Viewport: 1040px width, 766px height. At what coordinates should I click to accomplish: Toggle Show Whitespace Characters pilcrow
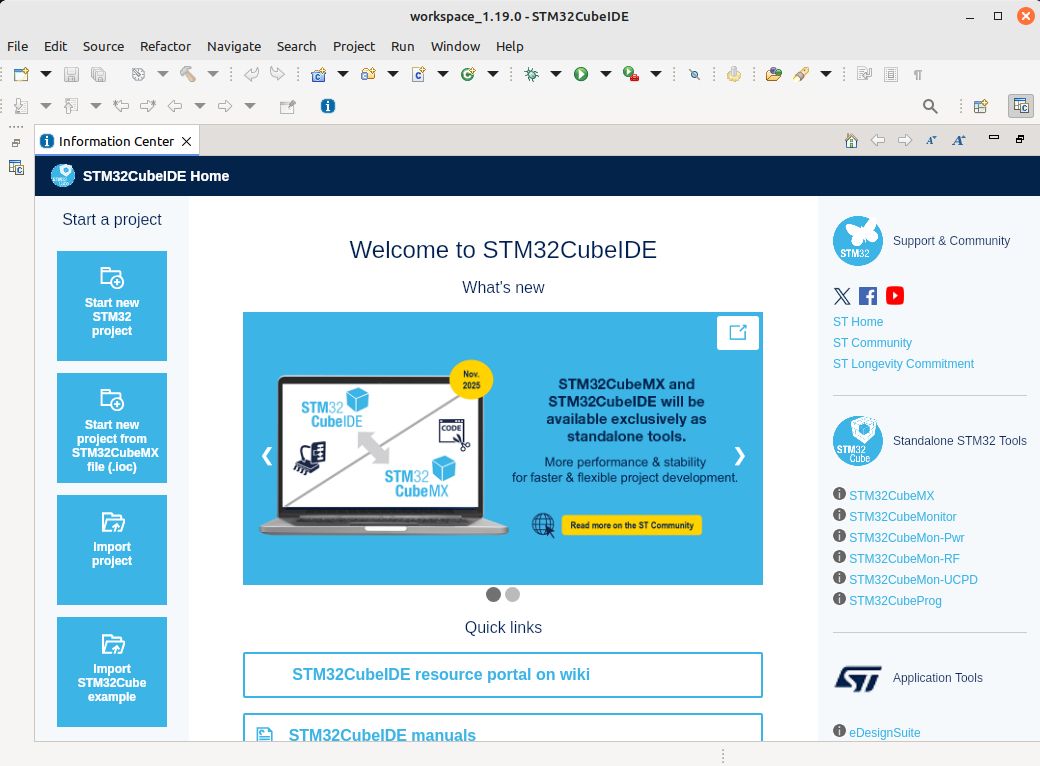(918, 75)
